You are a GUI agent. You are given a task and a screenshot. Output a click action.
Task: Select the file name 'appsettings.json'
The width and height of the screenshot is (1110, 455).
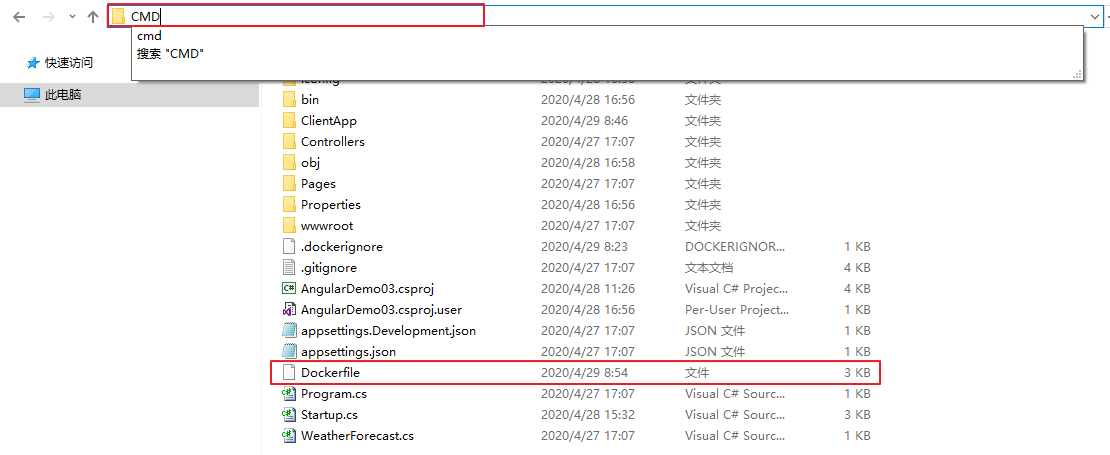pos(348,352)
